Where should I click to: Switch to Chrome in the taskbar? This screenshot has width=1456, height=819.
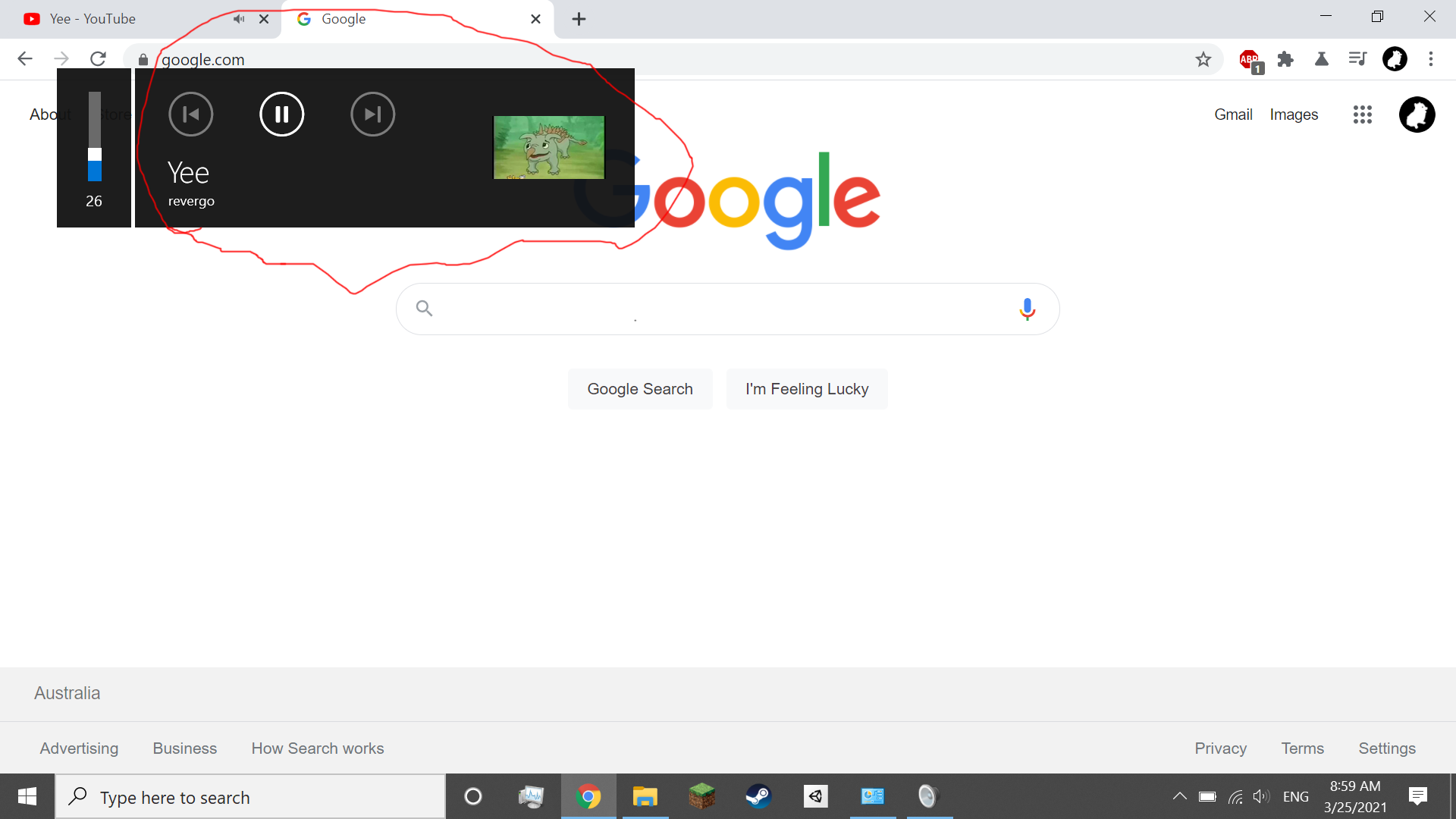point(588,796)
